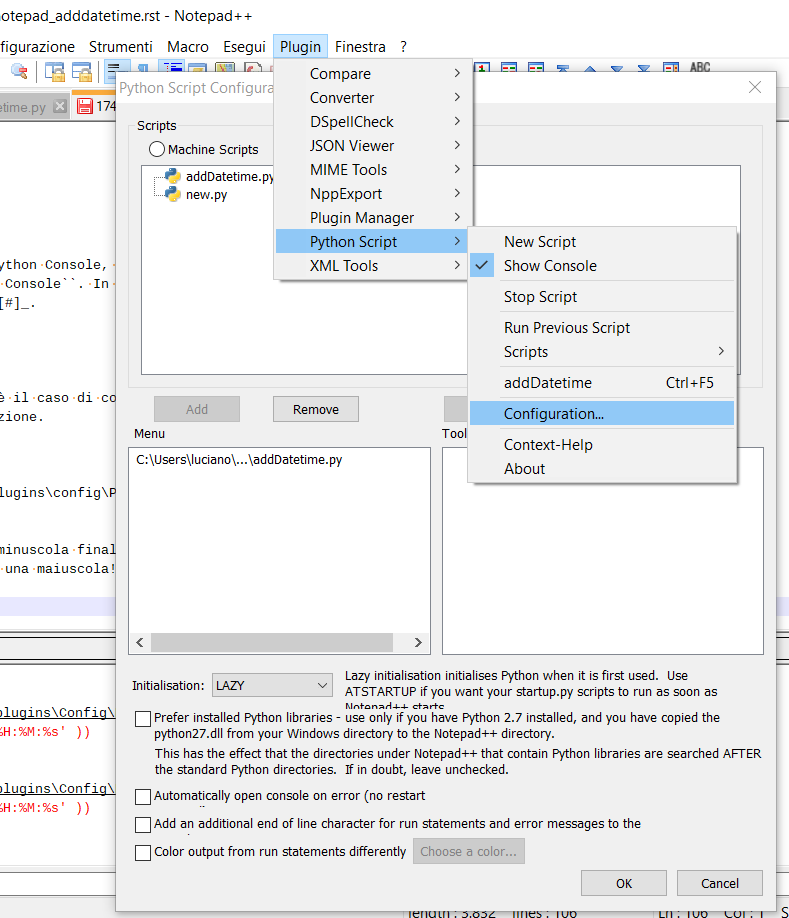Toggle the checked Show Console entry
The image size is (789, 918).
(602, 266)
